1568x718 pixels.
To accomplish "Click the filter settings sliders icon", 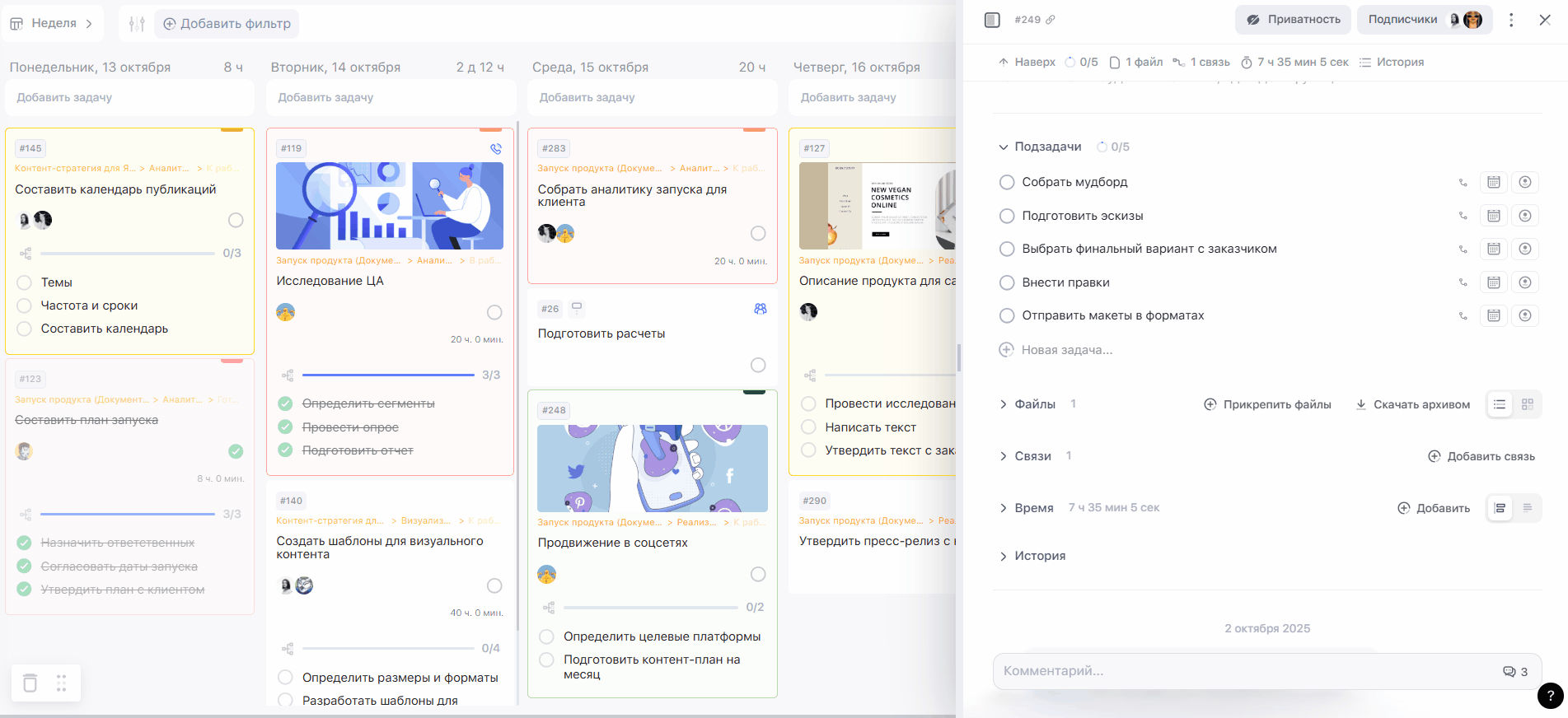I will point(137,24).
